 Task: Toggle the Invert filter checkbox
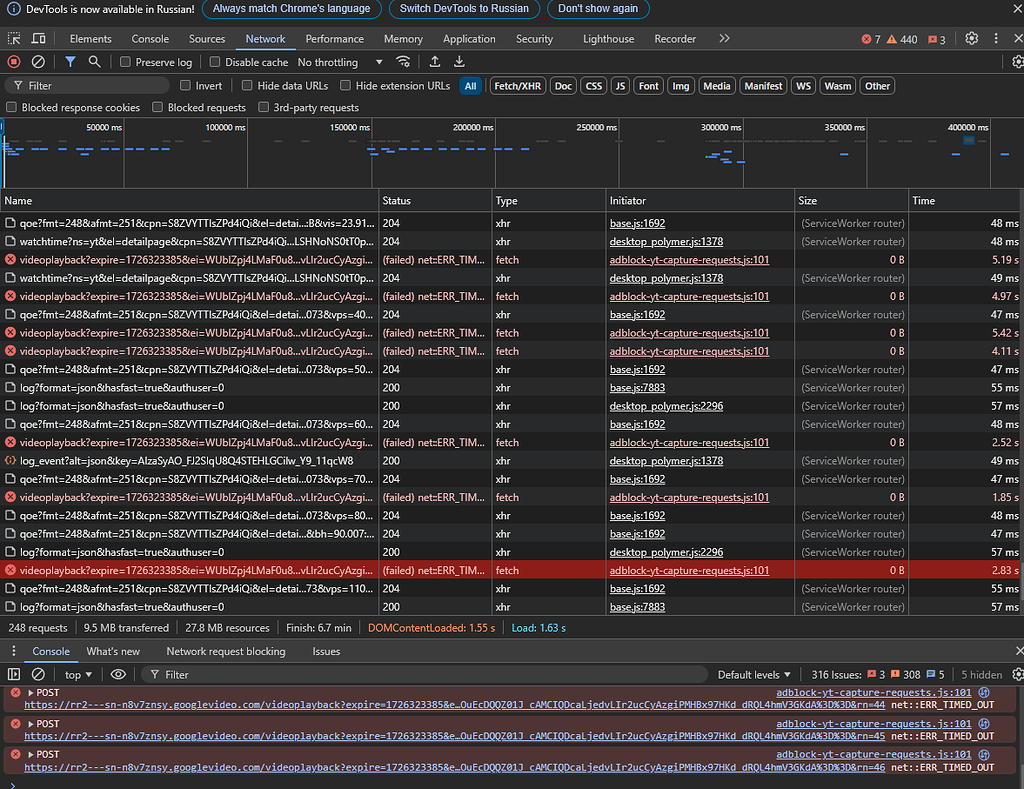[185, 86]
